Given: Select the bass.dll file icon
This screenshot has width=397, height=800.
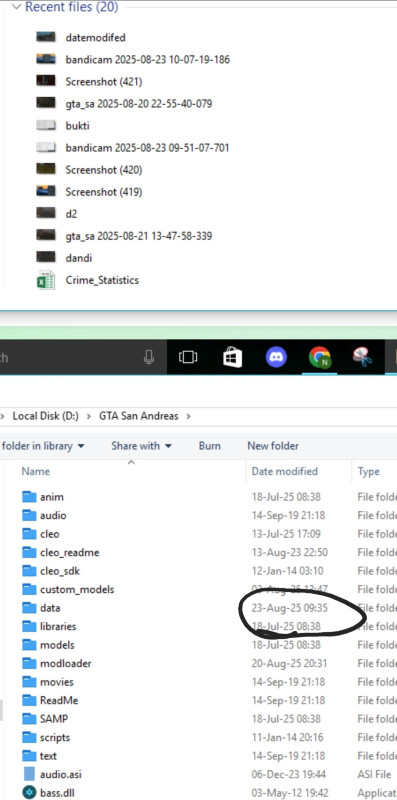Looking at the screenshot, I should coord(30,792).
